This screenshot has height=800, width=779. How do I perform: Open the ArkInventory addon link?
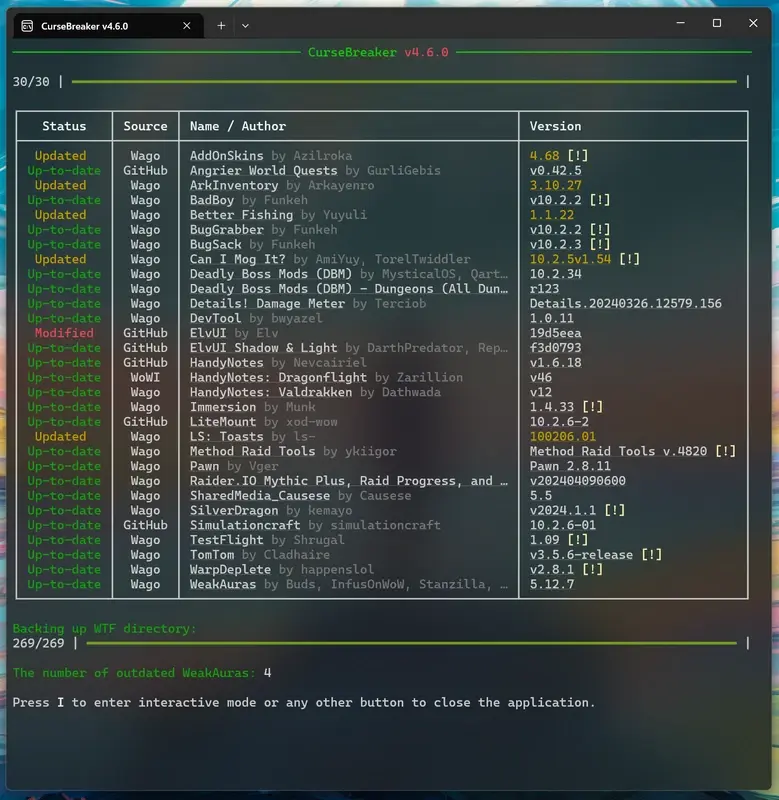pos(234,185)
